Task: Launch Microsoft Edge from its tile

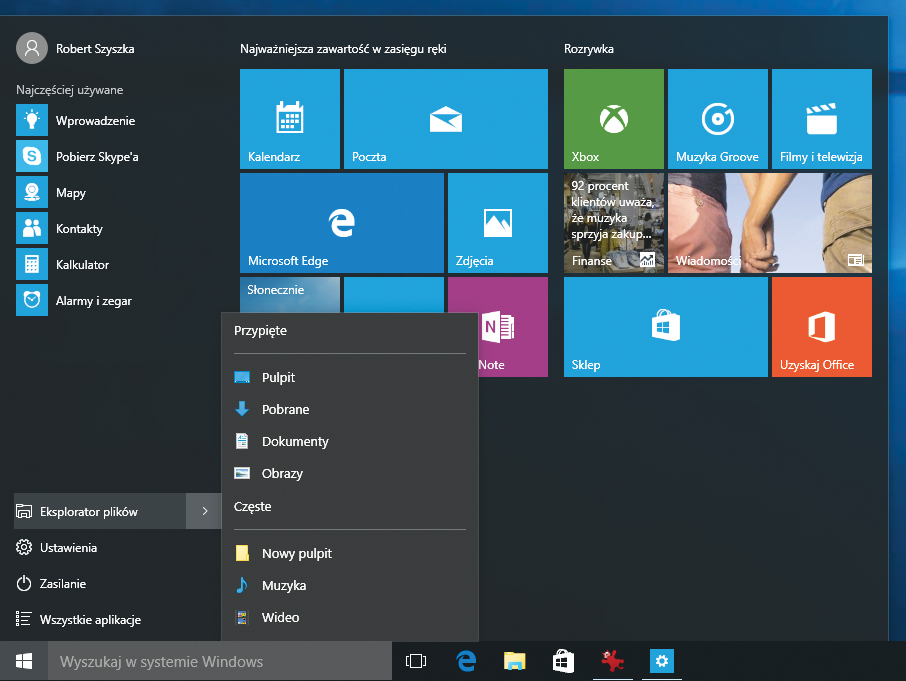Action: (341, 222)
